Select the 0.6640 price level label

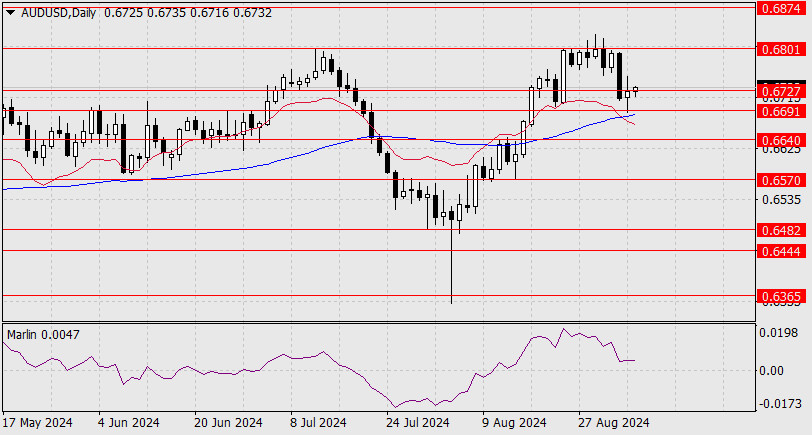point(782,140)
